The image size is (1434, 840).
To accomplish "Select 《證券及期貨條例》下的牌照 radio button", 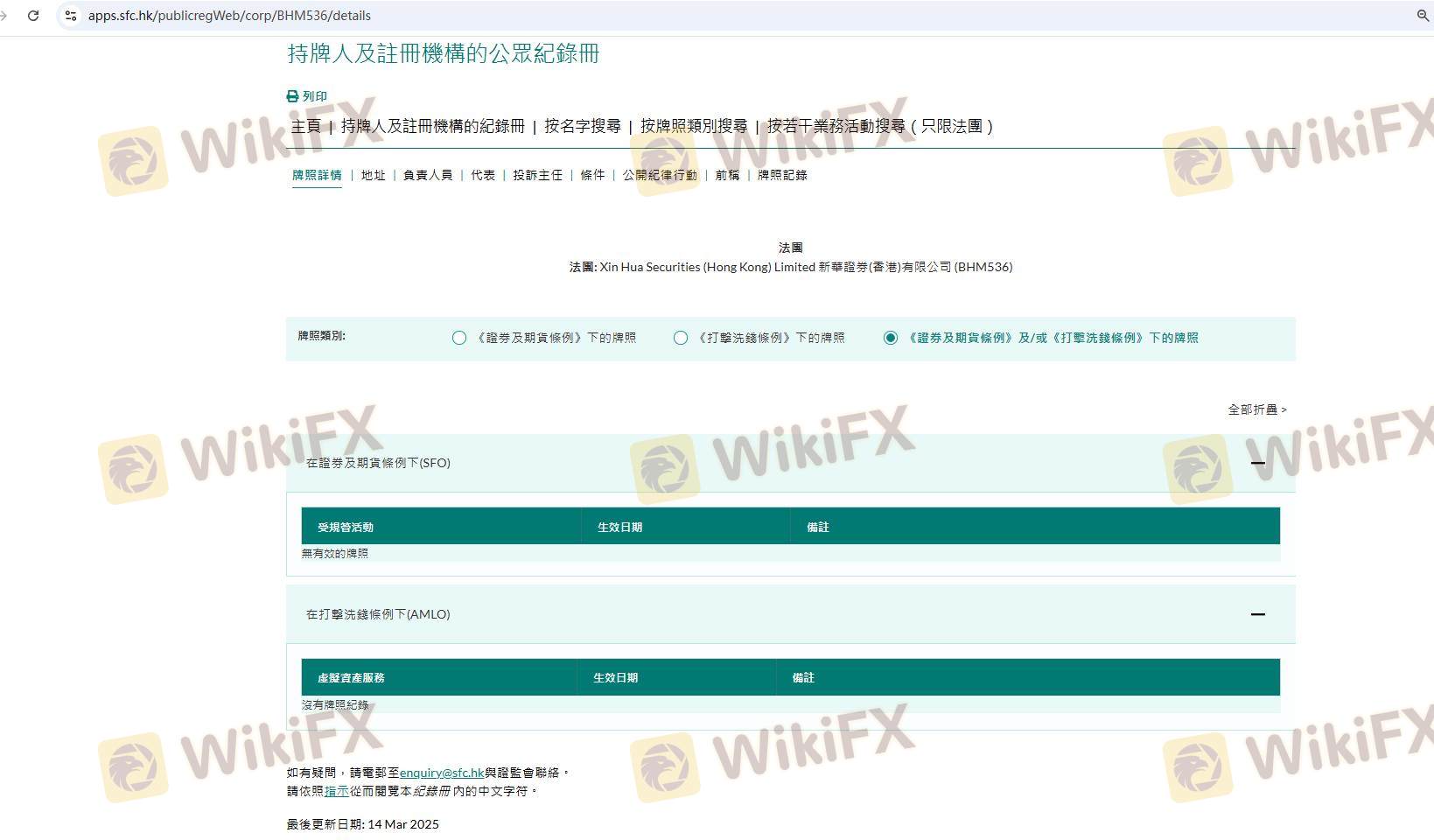I will click(459, 338).
